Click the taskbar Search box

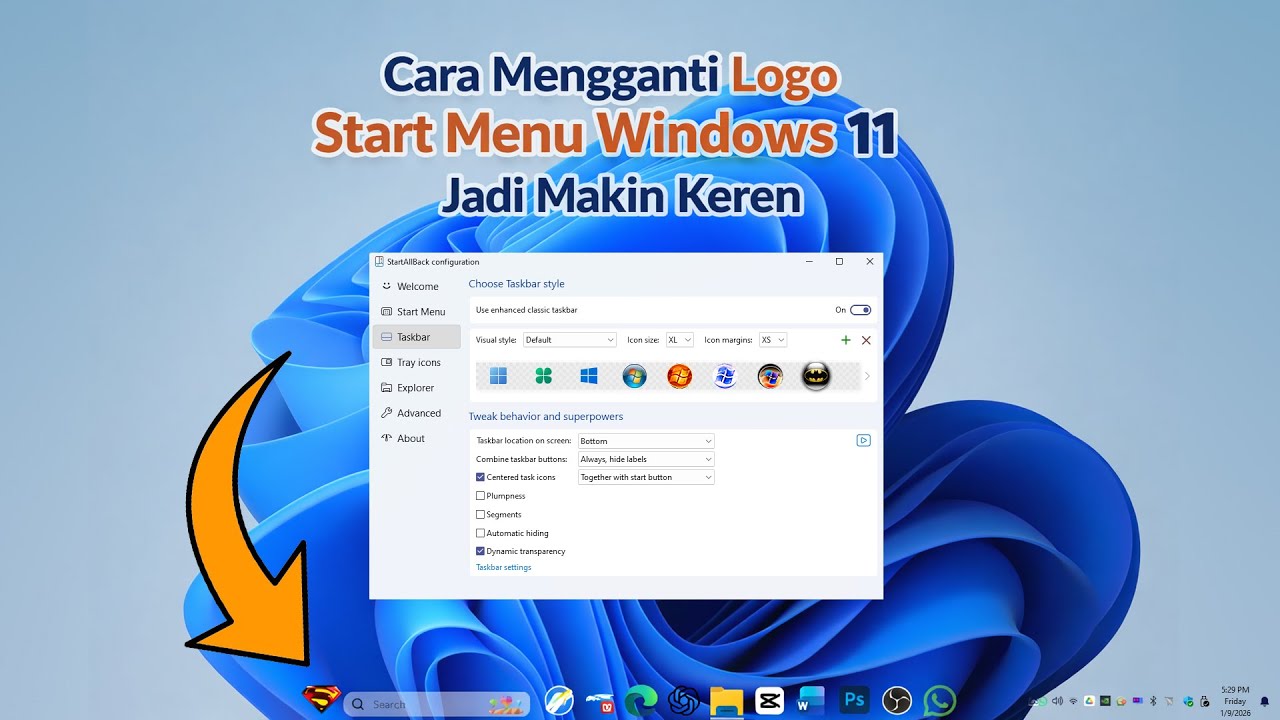tap(438, 704)
